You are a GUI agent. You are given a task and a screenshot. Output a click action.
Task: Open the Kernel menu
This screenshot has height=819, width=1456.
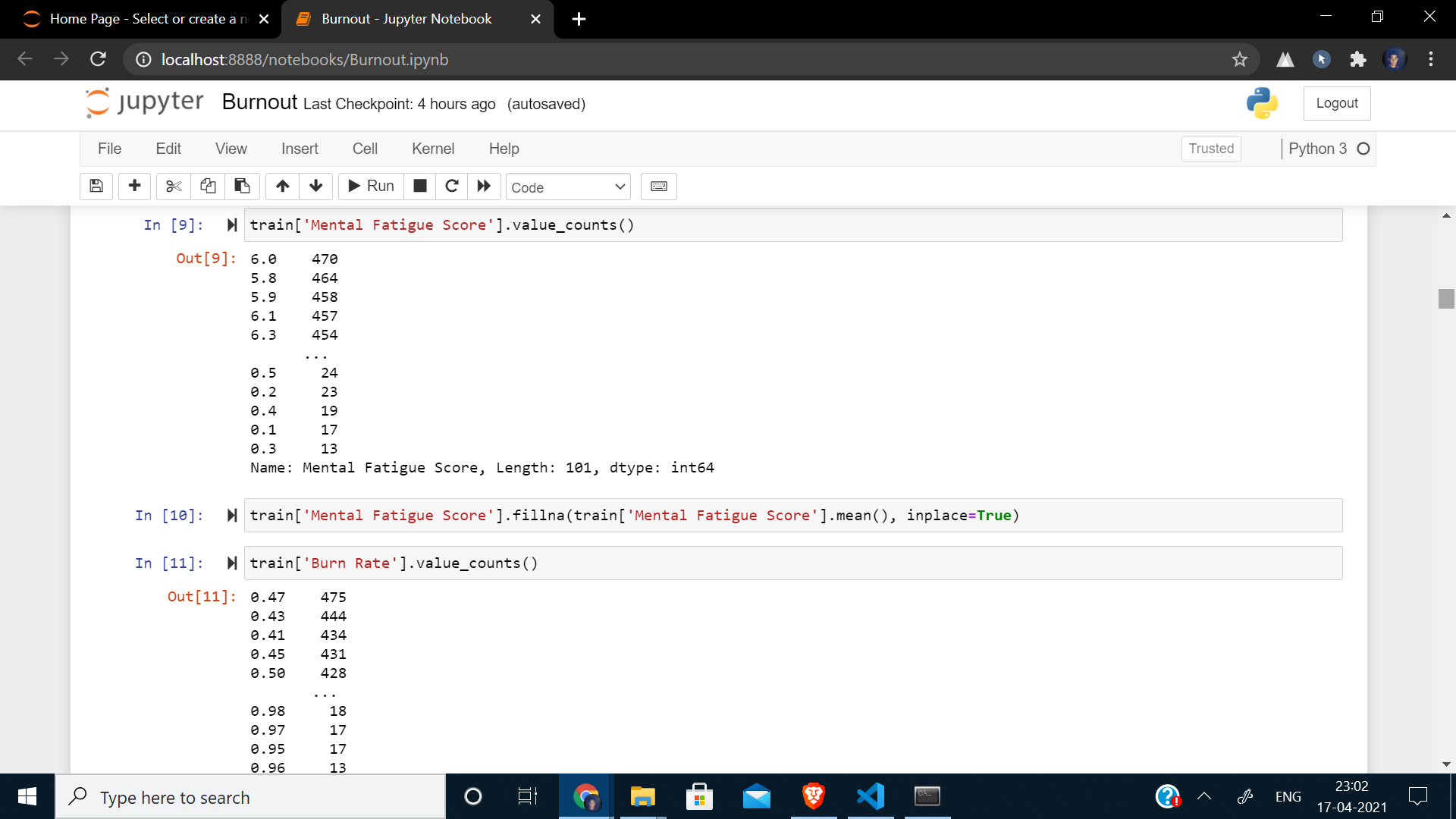pos(432,149)
